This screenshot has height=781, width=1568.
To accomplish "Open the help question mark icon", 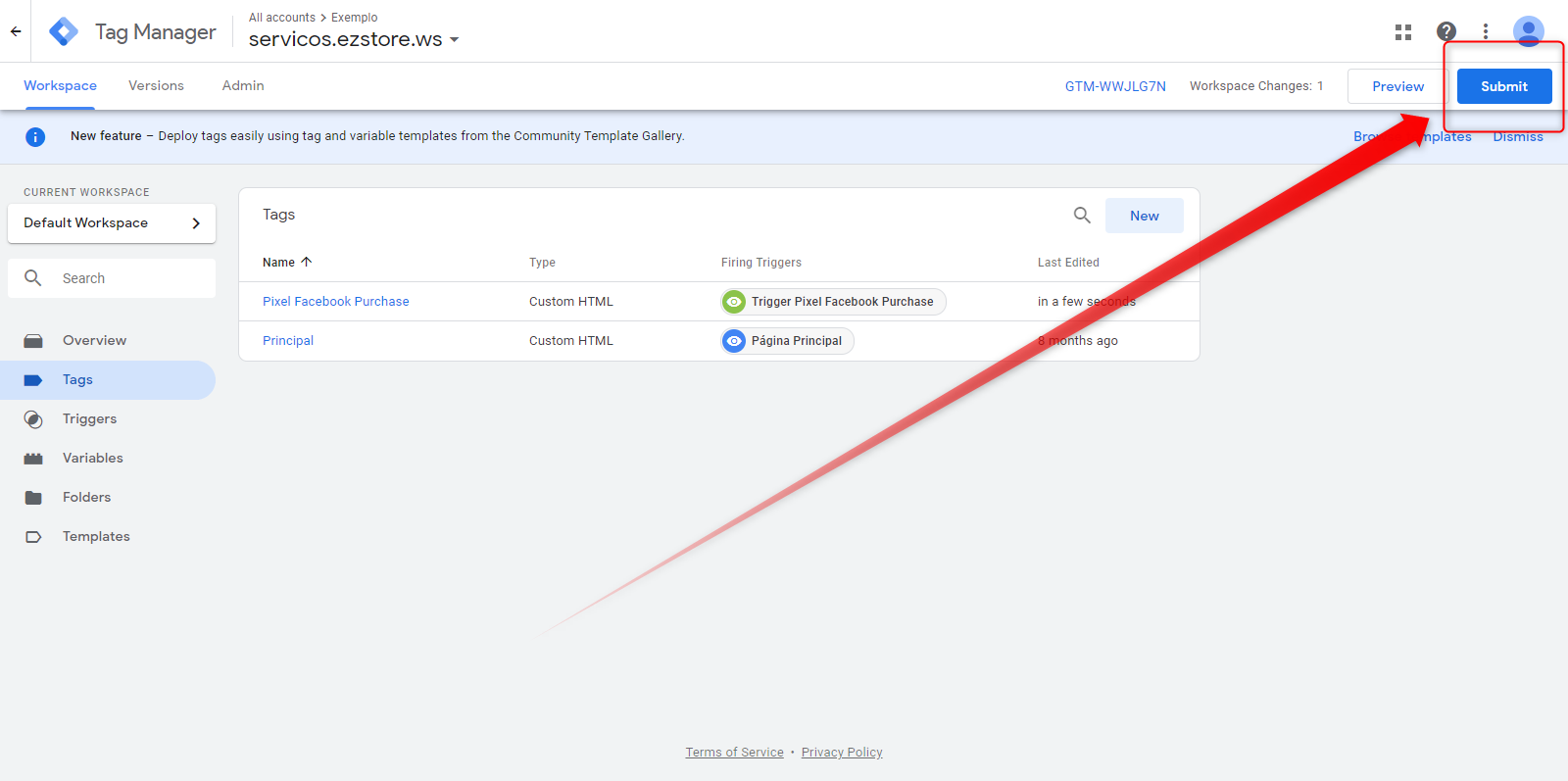I will click(x=1446, y=32).
